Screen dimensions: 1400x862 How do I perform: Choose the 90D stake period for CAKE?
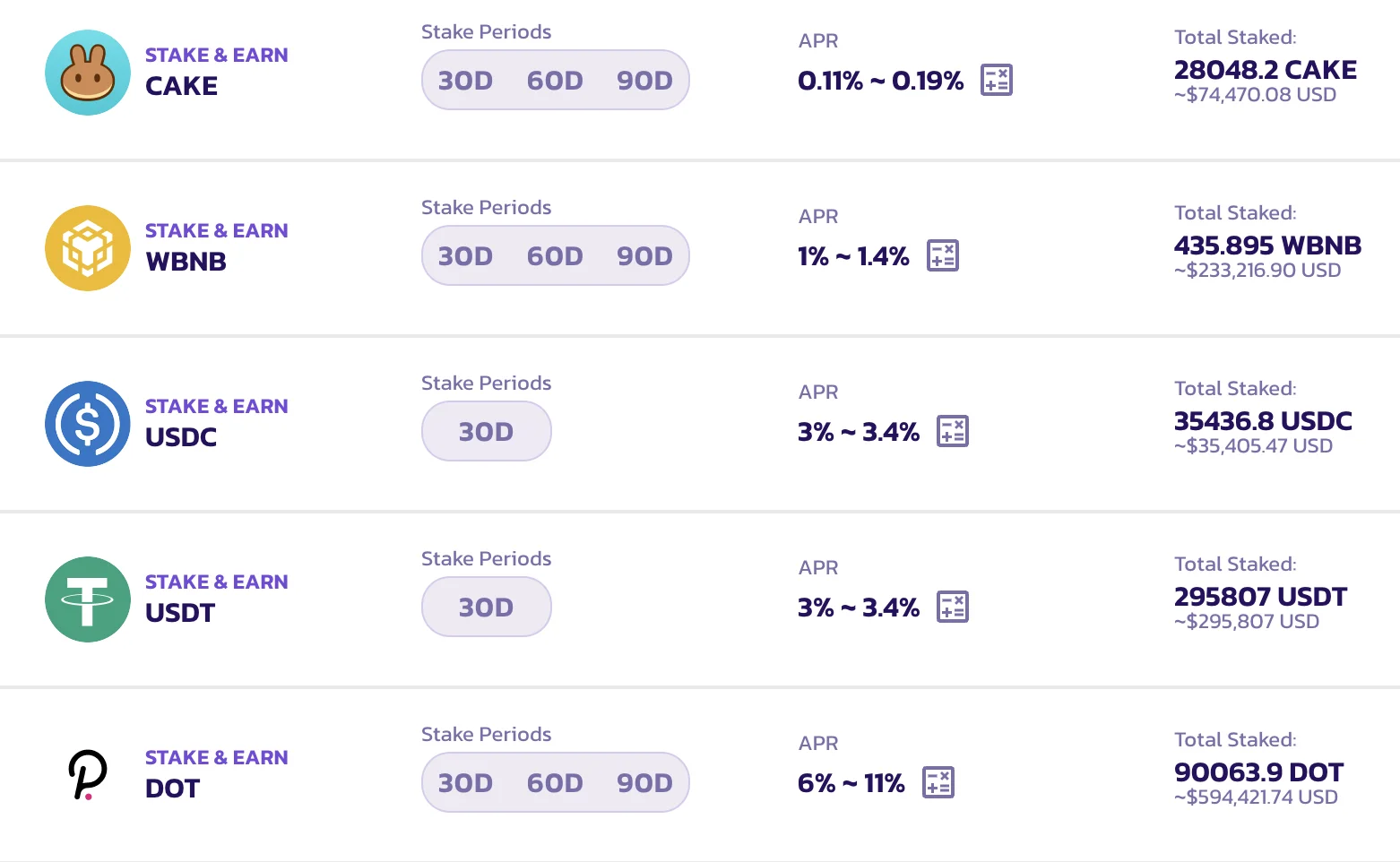(644, 81)
